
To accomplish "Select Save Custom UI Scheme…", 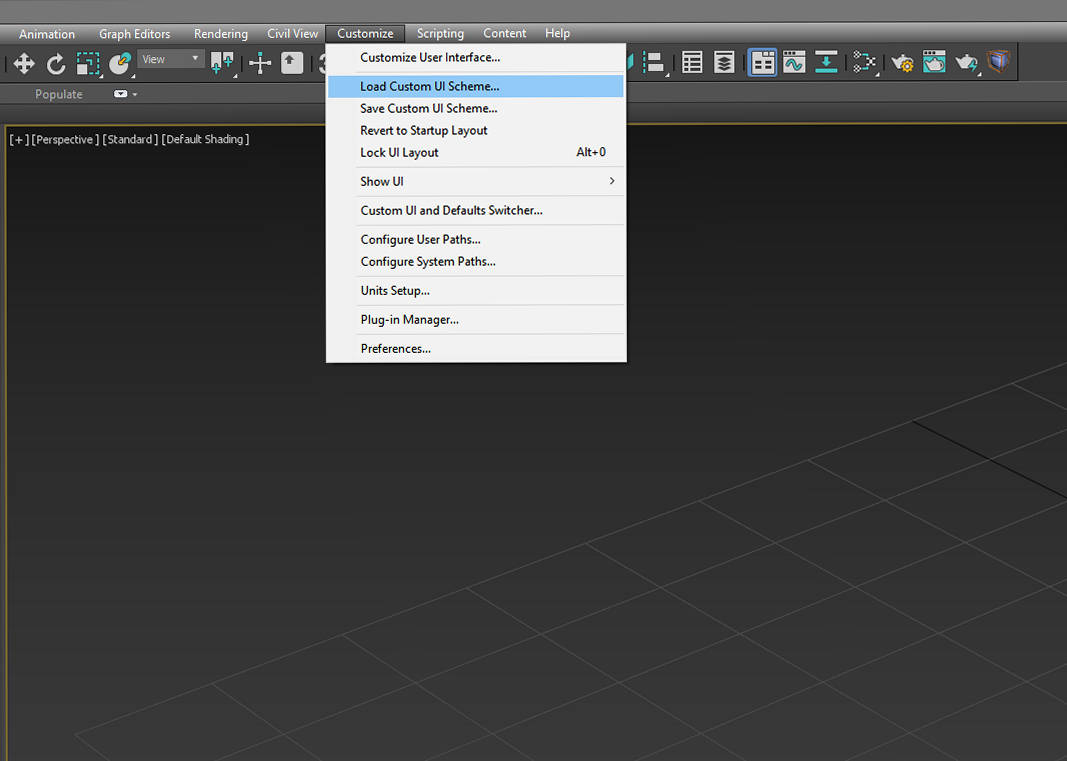I will click(476, 108).
